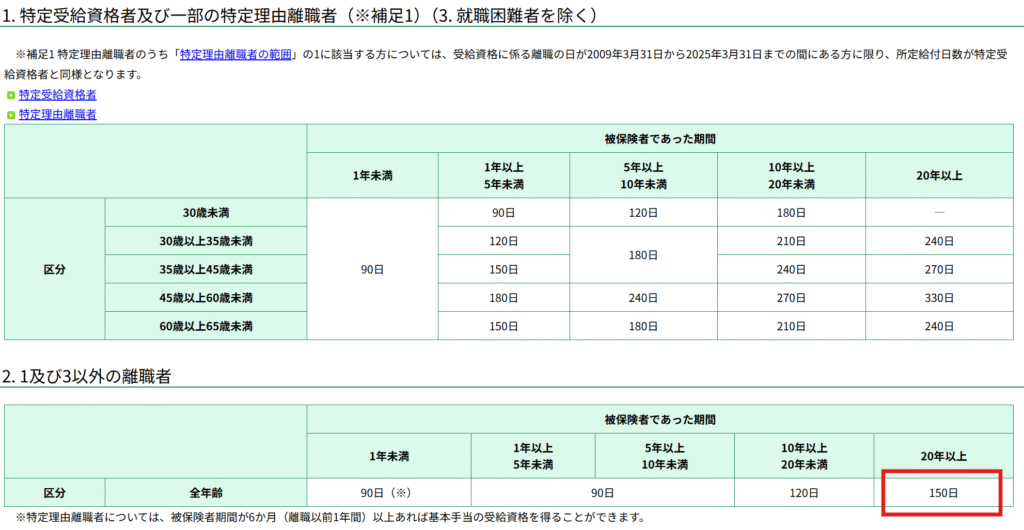This screenshot has height=530, width=1024.
Task: Select 被保険者であった期間 header in section 2 table
Action: (x=660, y=418)
